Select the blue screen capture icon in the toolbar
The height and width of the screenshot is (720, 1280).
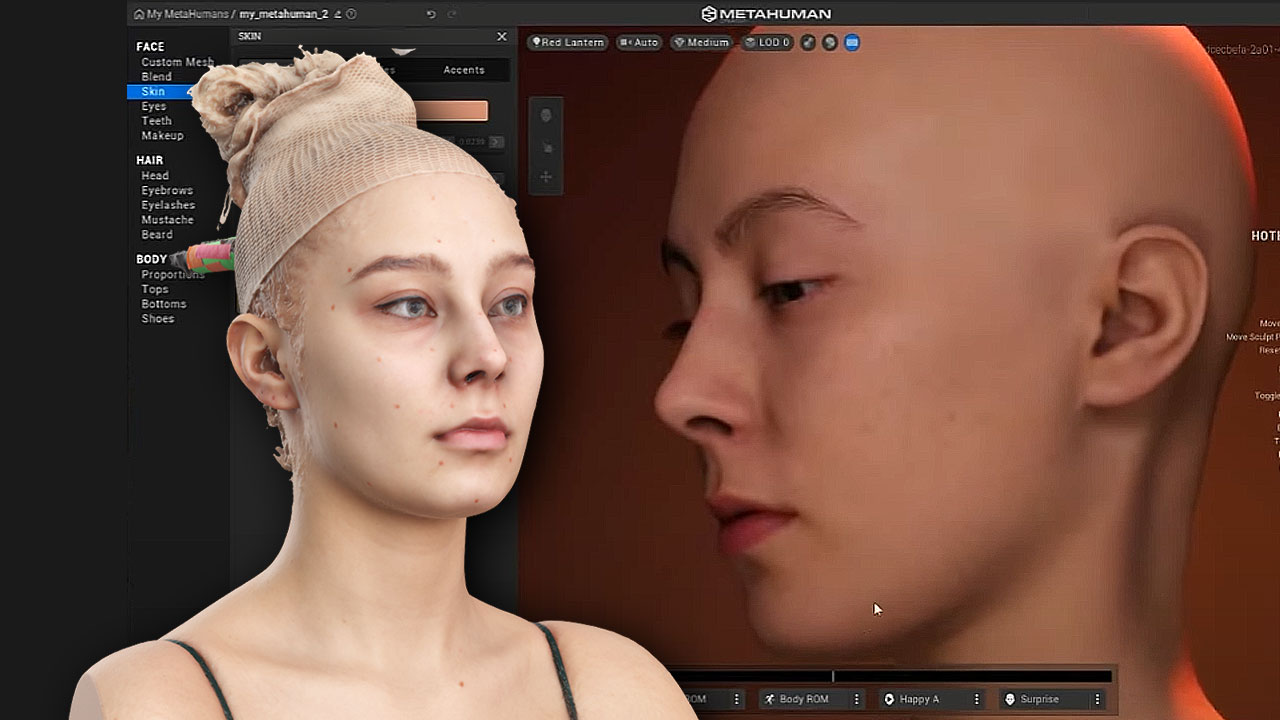(851, 43)
